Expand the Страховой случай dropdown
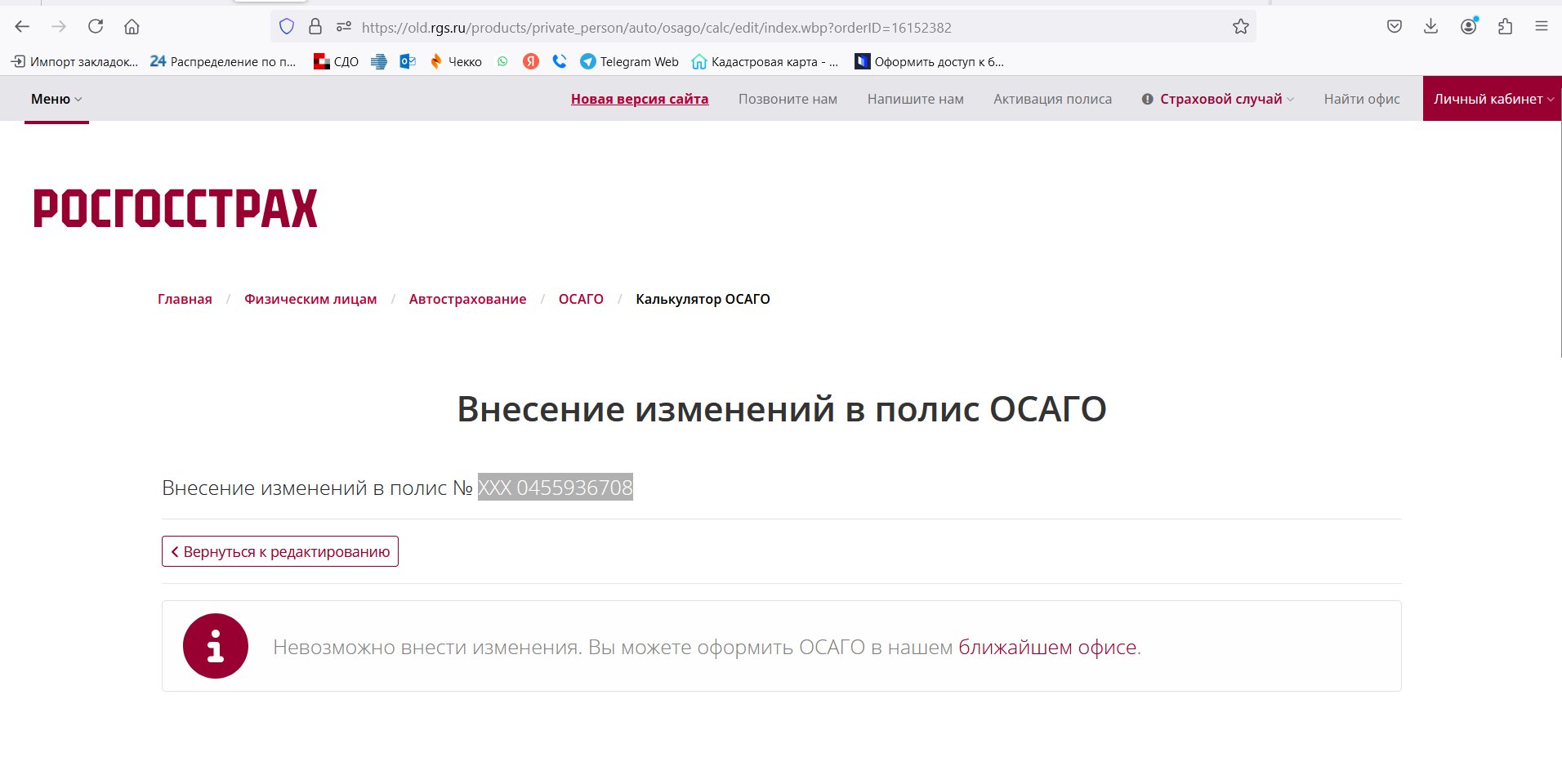 point(1218,99)
